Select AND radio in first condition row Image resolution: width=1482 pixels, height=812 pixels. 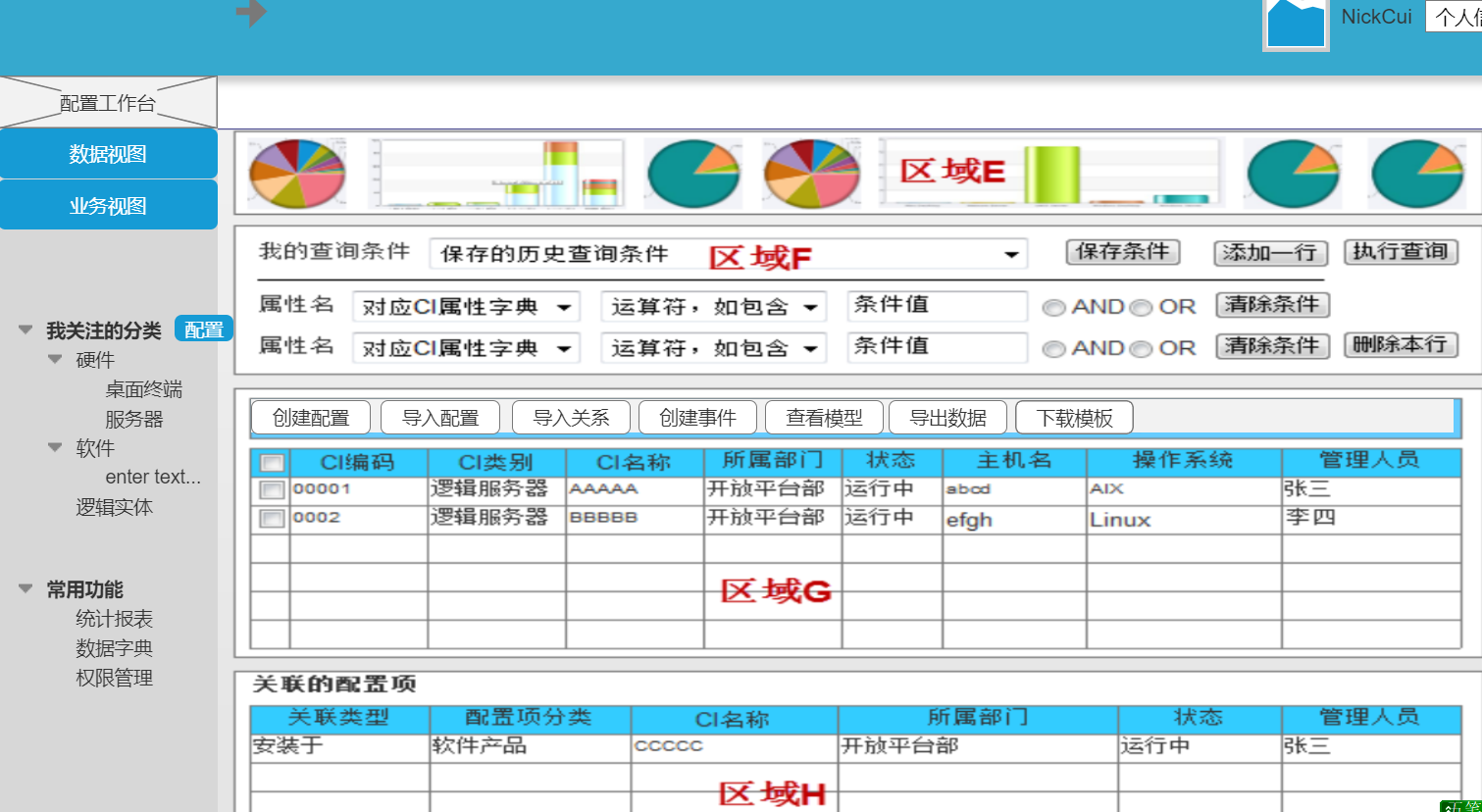[1054, 308]
